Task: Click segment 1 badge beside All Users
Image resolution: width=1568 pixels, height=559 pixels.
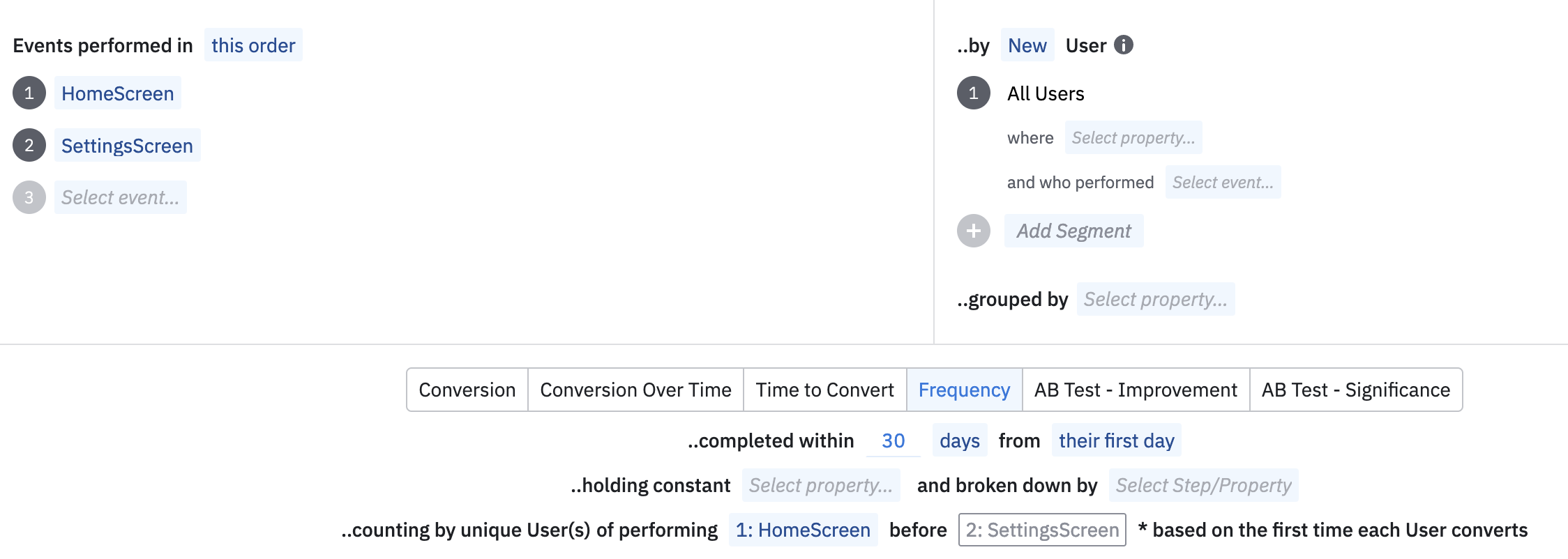Action: [973, 93]
